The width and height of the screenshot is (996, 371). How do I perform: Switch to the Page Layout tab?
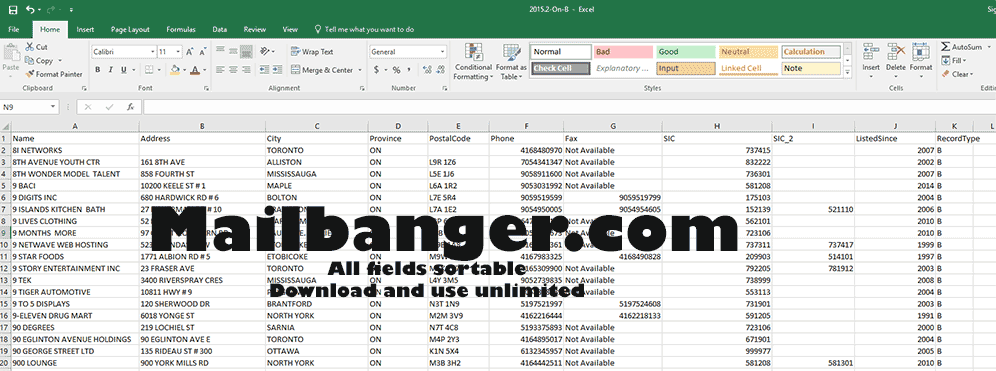point(130,29)
